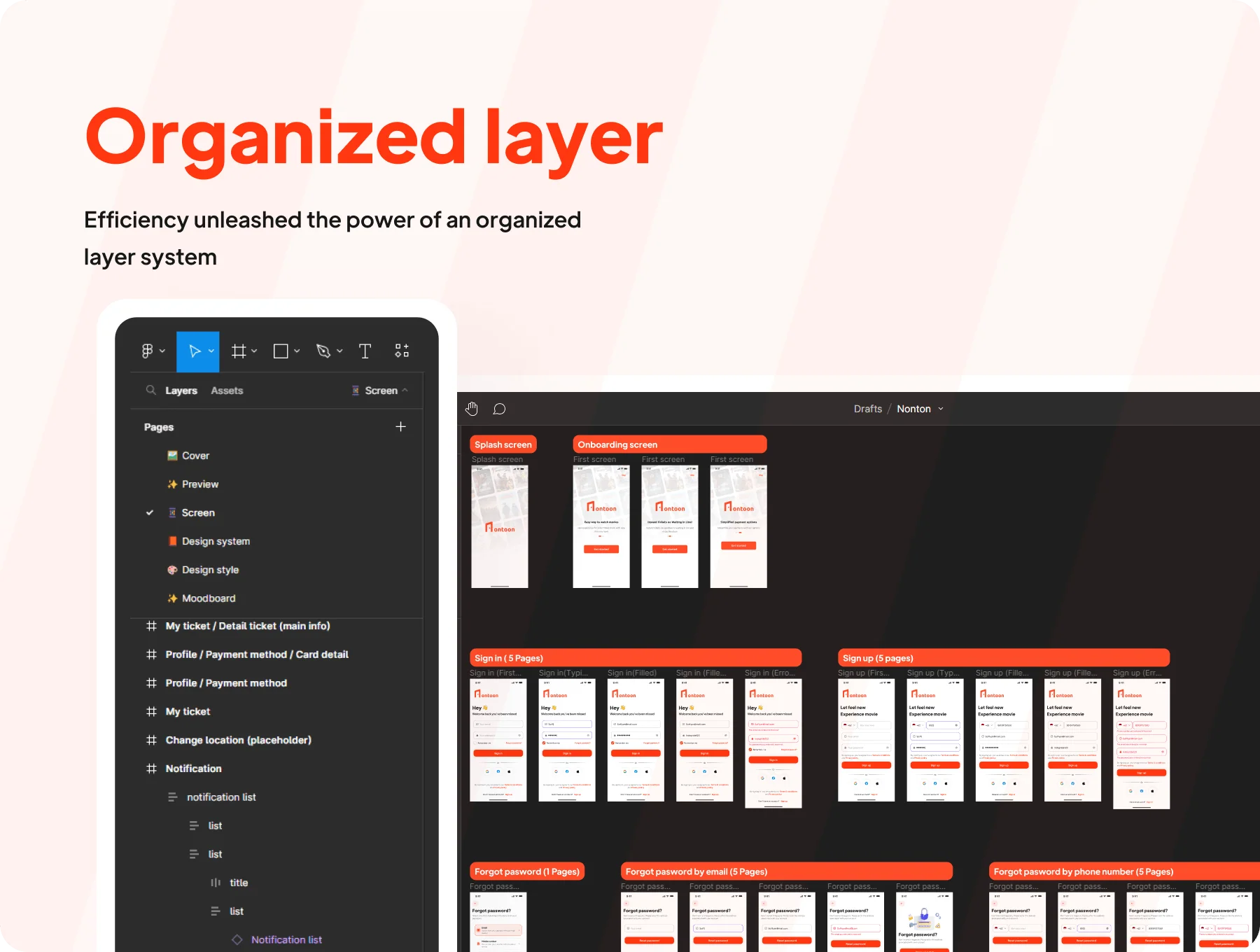This screenshot has width=1260, height=952.
Task: Select the Text tool
Action: 365,351
